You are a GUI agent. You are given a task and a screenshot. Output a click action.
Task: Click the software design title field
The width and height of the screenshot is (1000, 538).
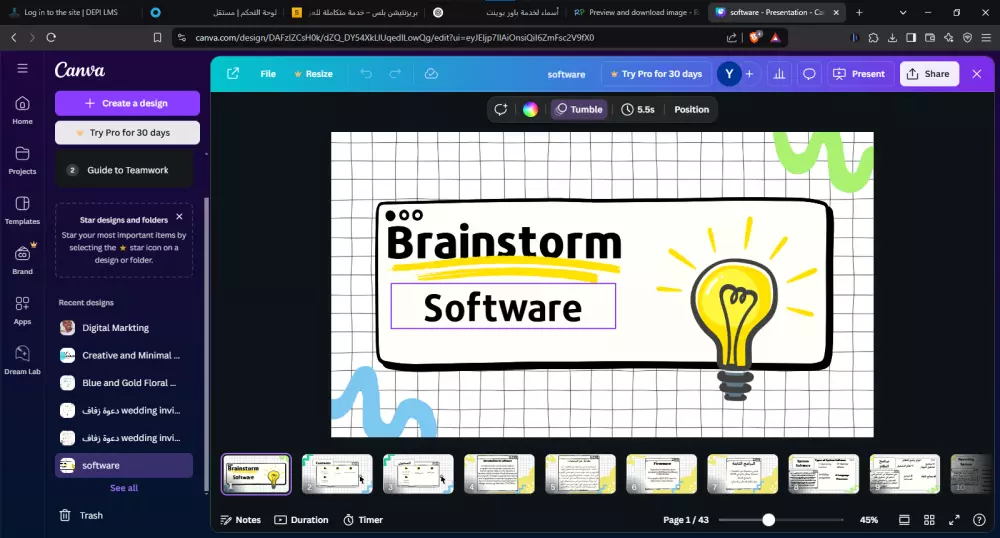pyautogui.click(x=566, y=74)
